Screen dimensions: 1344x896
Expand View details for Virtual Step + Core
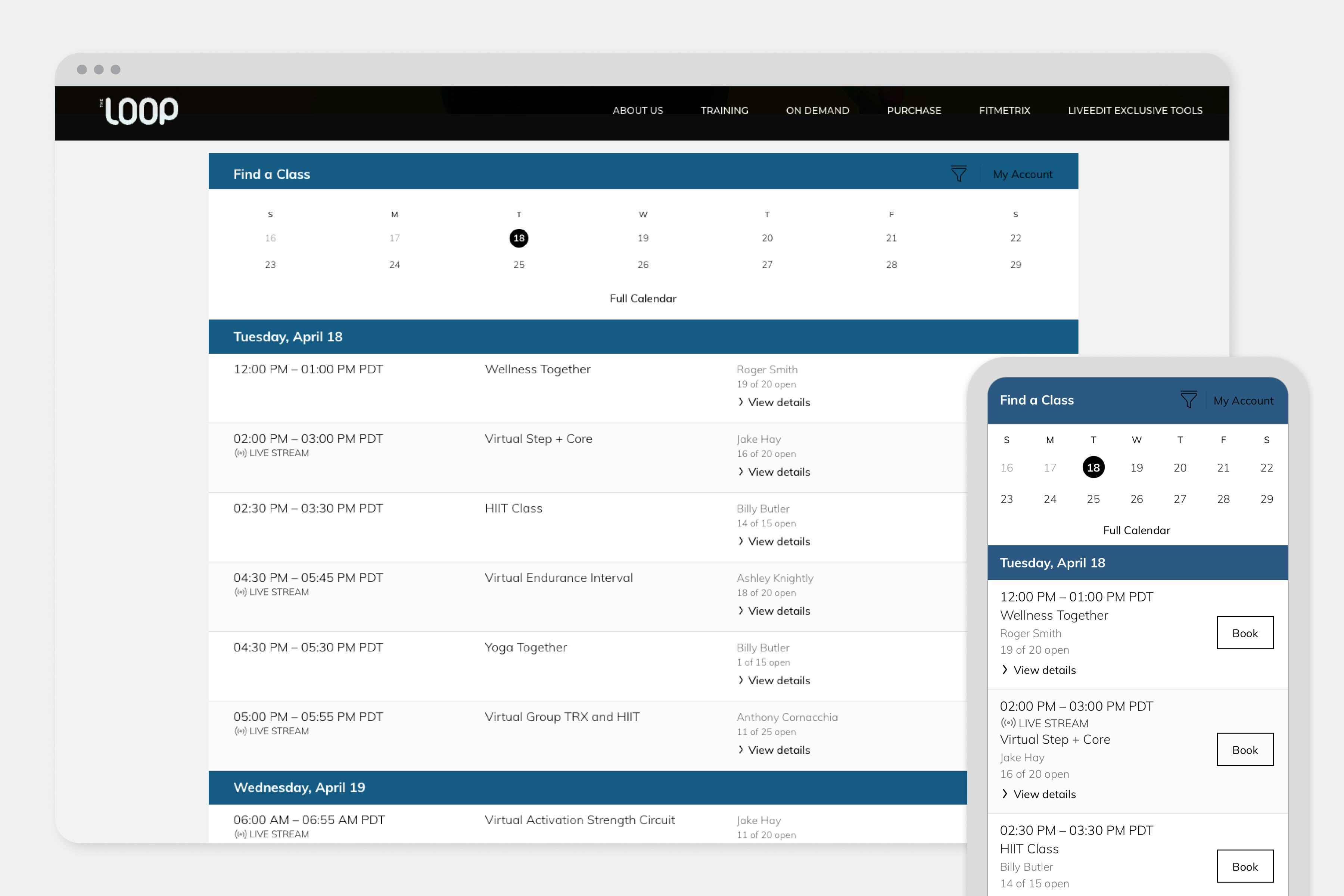click(x=774, y=472)
